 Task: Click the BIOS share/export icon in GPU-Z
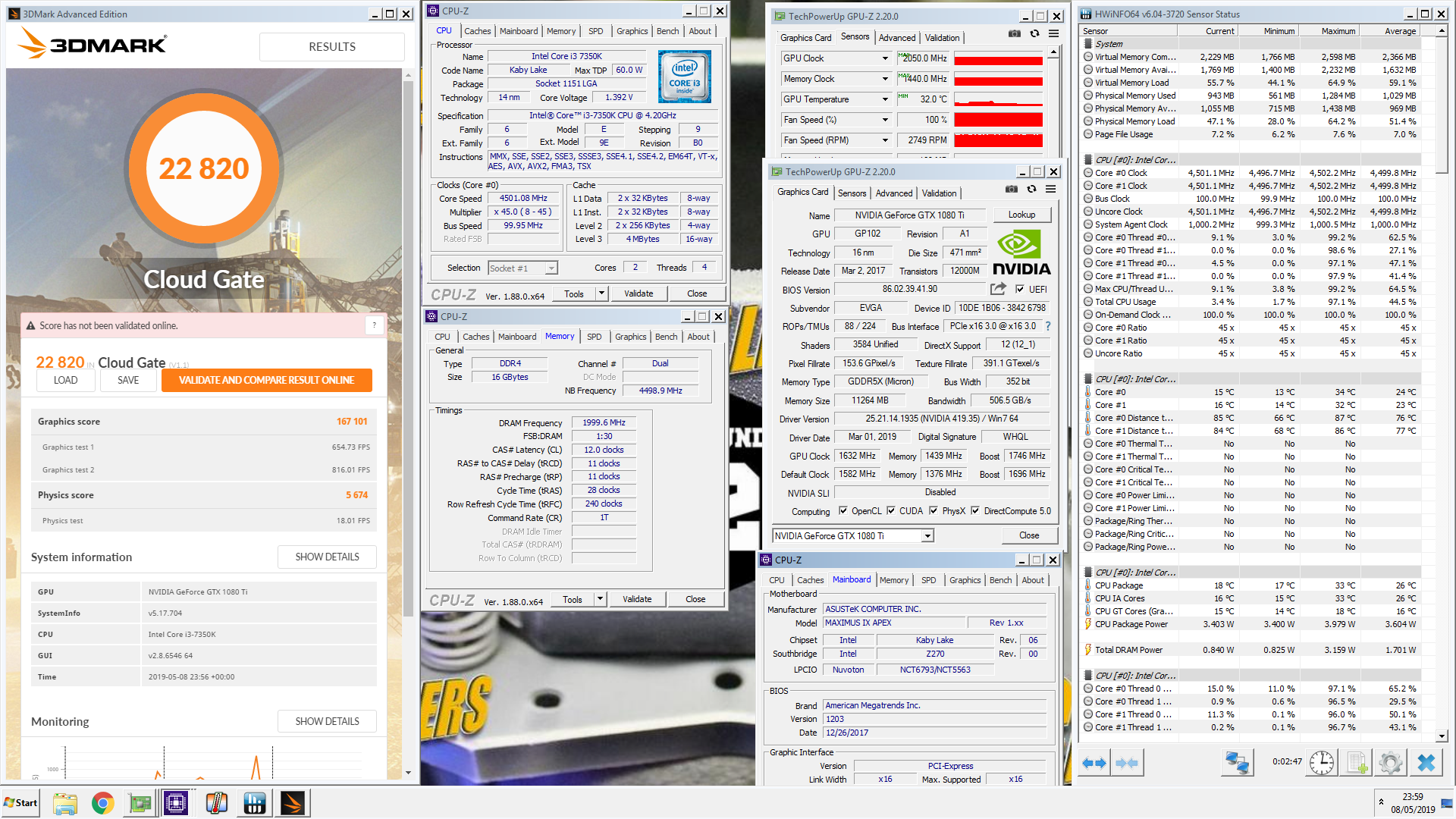pyautogui.click(x=998, y=289)
